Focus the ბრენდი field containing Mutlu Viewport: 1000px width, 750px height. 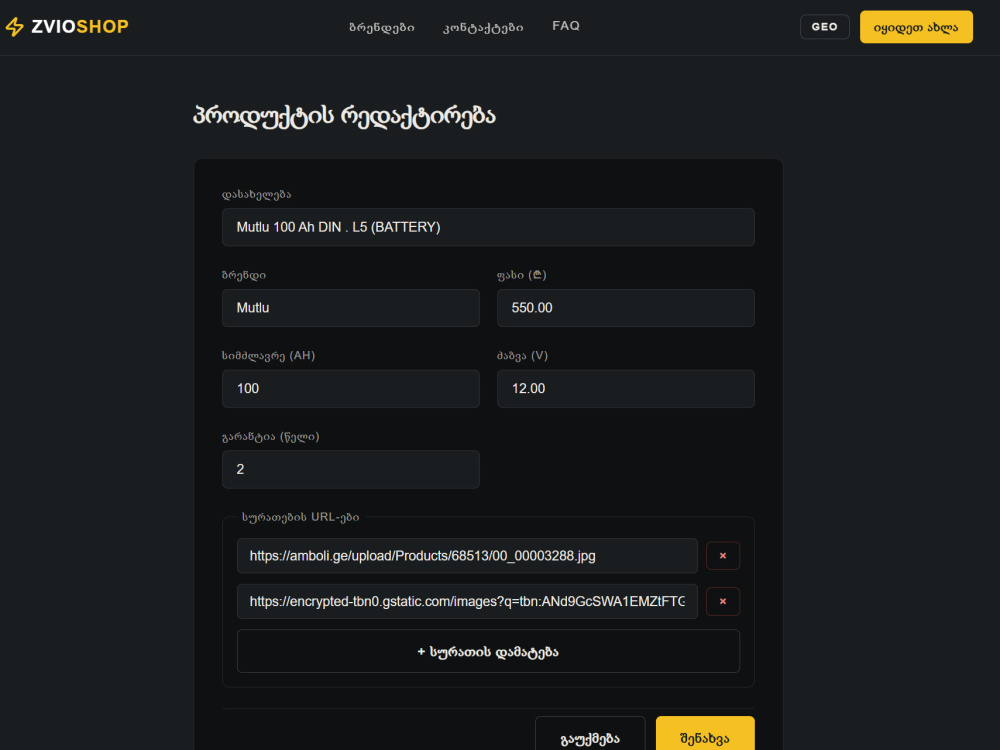pos(351,308)
